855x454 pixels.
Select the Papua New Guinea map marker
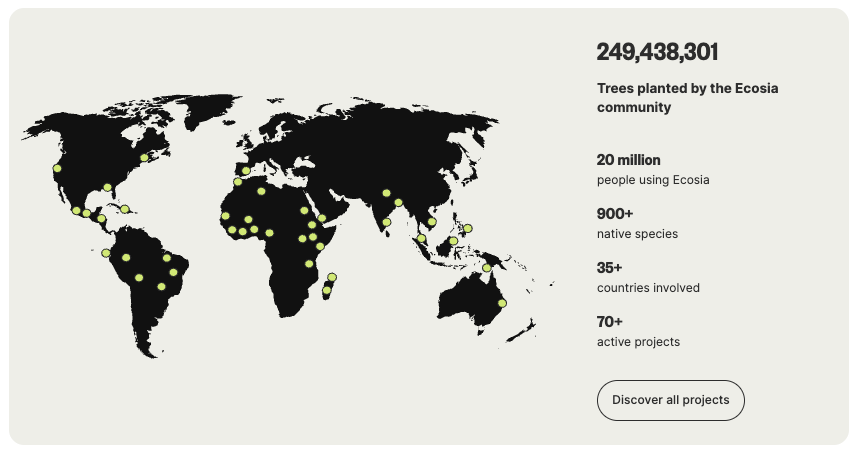(x=486, y=268)
